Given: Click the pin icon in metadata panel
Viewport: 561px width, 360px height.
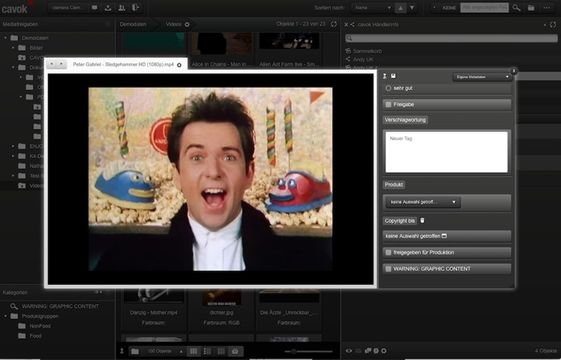Looking at the screenshot, I should [x=385, y=76].
